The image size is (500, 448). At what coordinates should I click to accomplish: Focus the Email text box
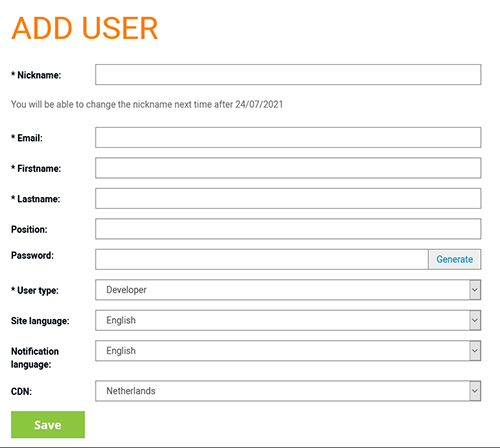pos(288,137)
